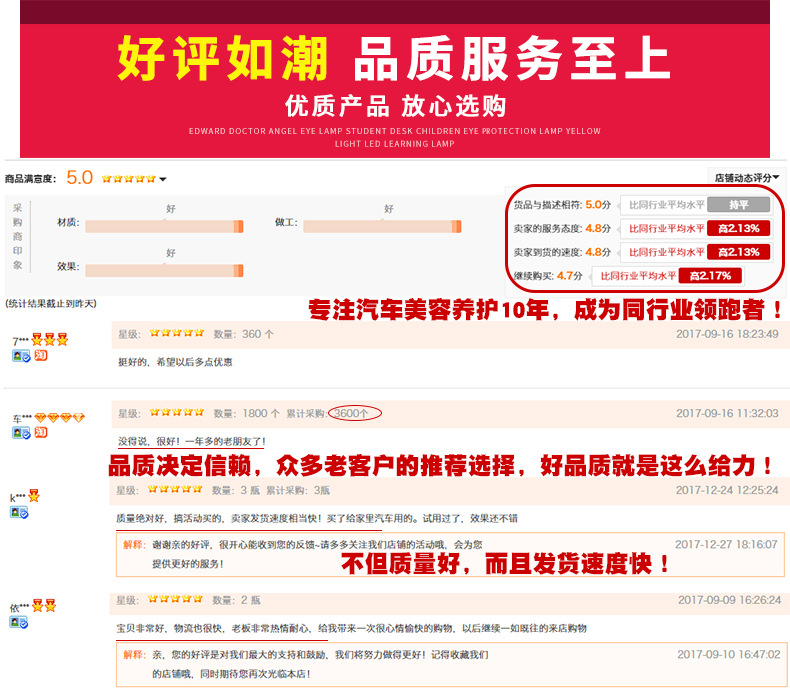Click the star rating in the 3 瓶 review
This screenshot has width=790, height=696.
[175, 489]
